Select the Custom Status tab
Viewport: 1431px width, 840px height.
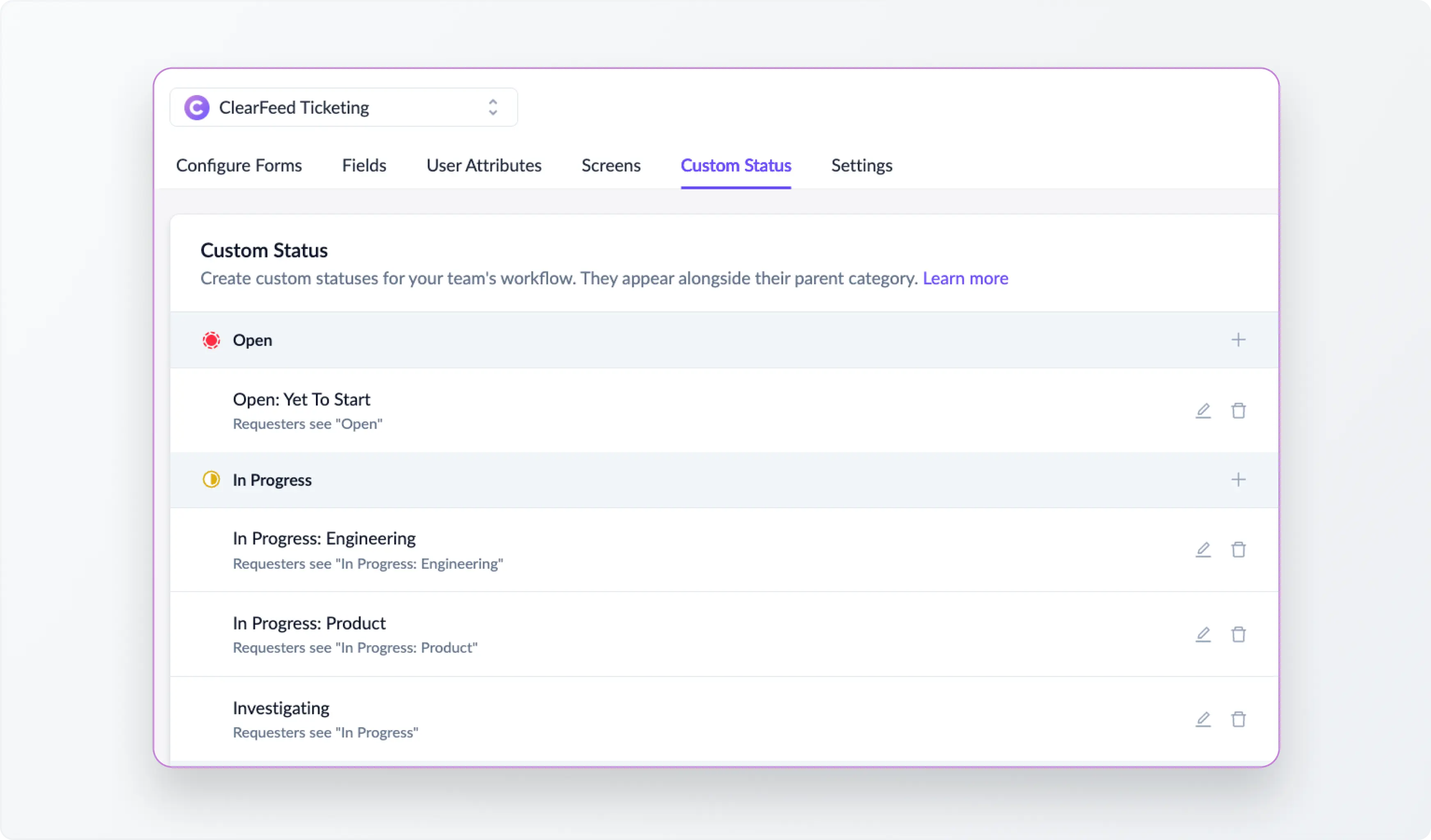tap(736, 165)
